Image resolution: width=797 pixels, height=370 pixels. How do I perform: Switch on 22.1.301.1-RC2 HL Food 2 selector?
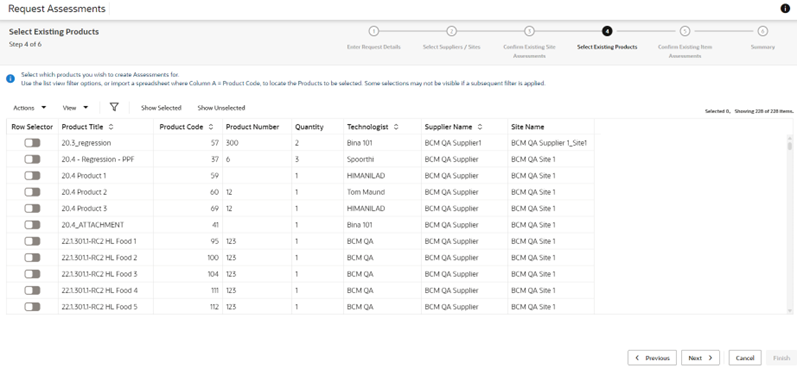[32, 258]
